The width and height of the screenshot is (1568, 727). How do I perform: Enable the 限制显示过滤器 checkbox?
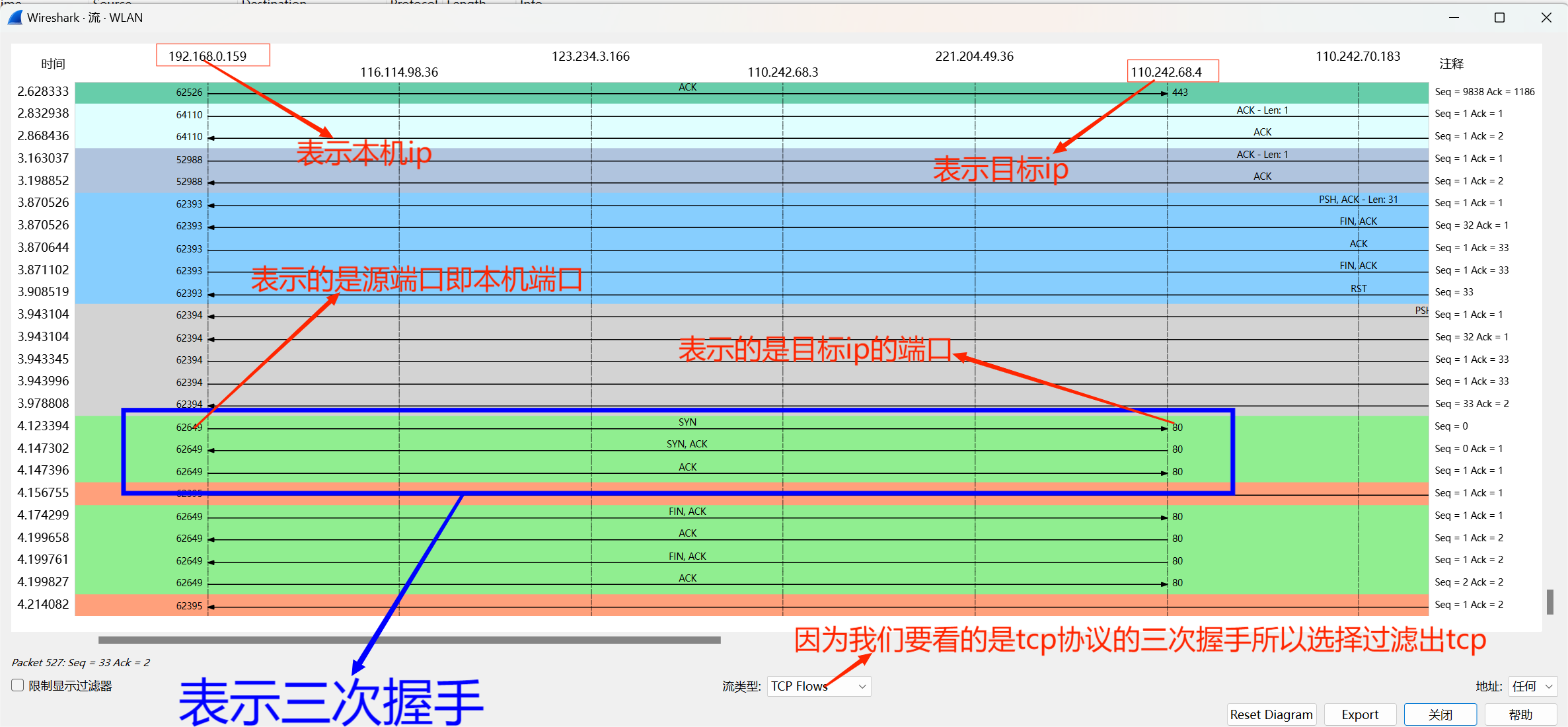point(18,685)
